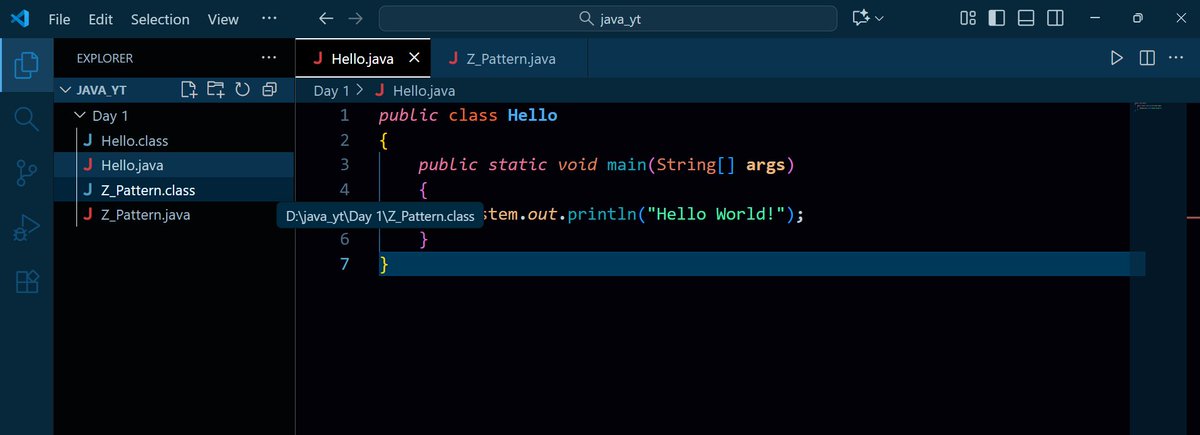Click line number 3 in the gutter

(x=344, y=164)
